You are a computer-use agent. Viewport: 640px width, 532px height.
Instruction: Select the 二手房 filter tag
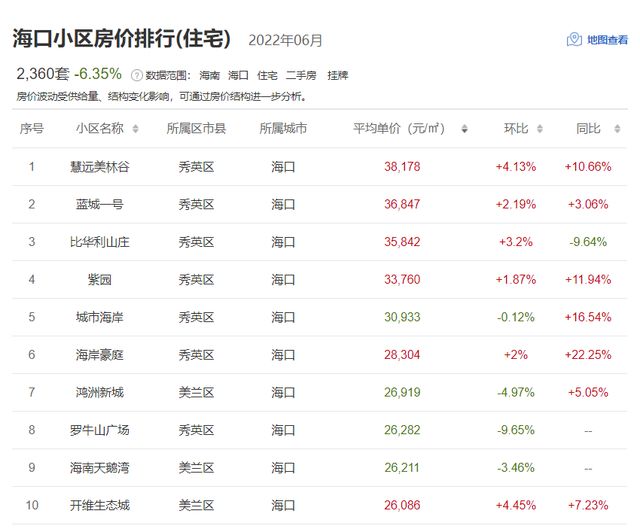[301, 76]
